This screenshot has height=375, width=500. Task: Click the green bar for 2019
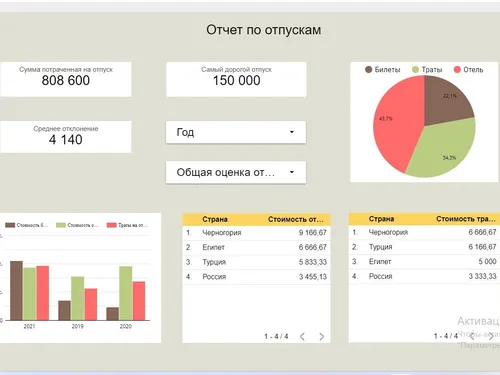pos(78,298)
